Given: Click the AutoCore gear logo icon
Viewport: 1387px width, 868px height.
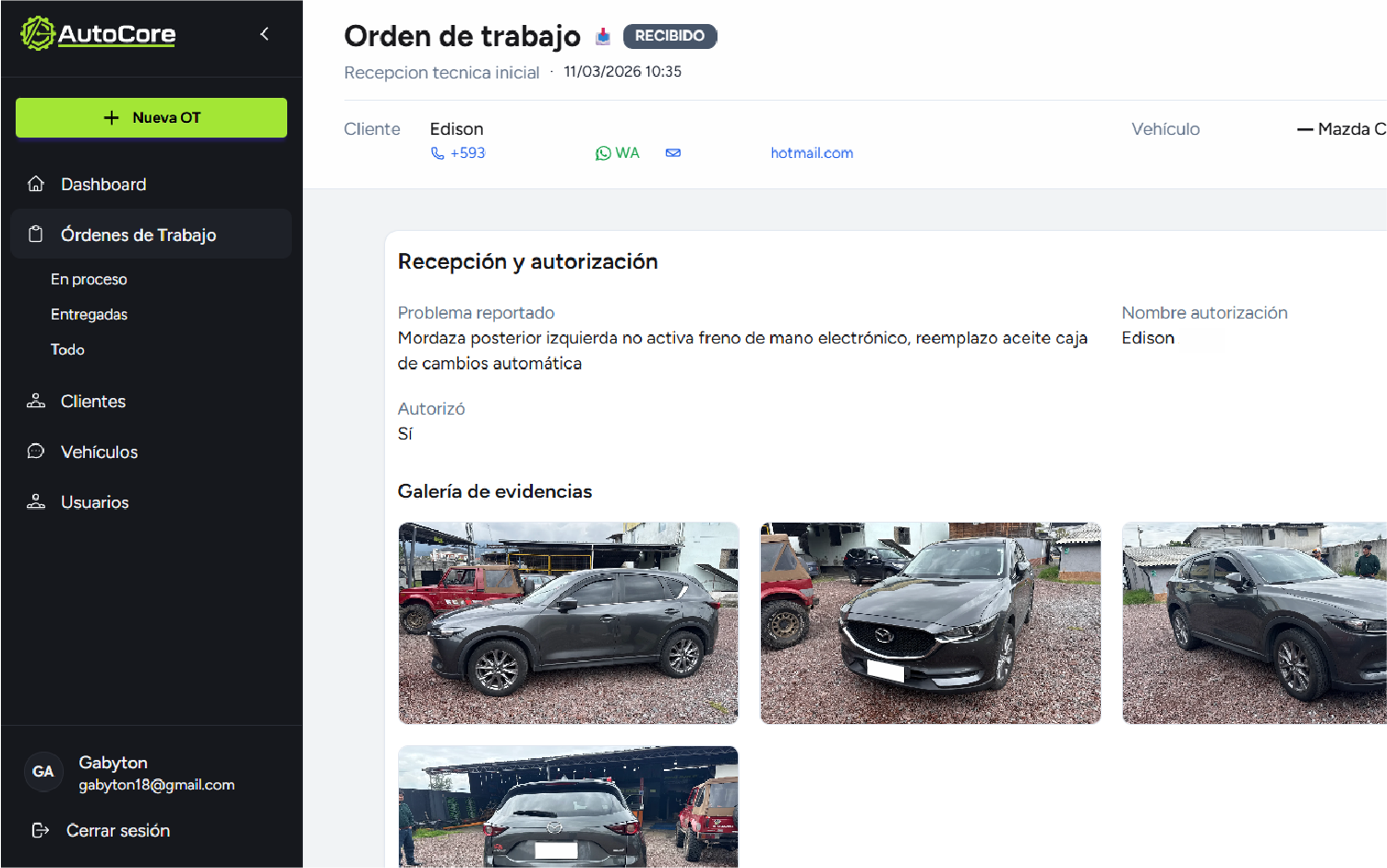Looking at the screenshot, I should point(38,33).
